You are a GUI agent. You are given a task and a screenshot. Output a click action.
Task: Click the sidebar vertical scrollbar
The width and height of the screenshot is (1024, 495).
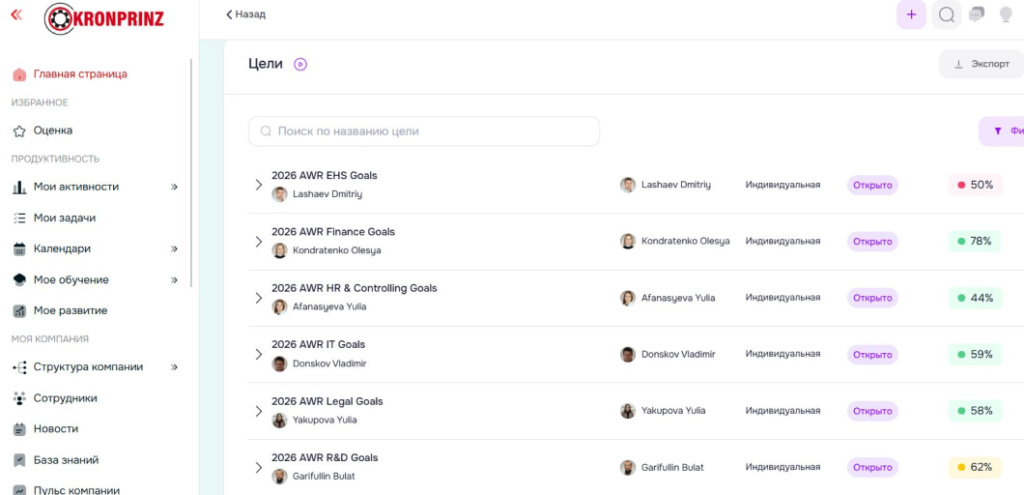(x=191, y=173)
